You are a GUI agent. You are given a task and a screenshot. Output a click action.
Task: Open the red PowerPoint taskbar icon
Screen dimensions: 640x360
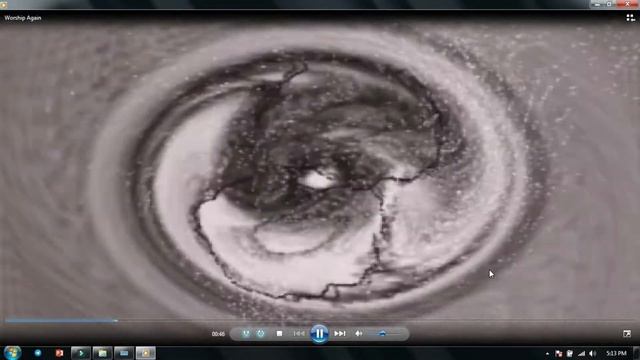(59, 353)
